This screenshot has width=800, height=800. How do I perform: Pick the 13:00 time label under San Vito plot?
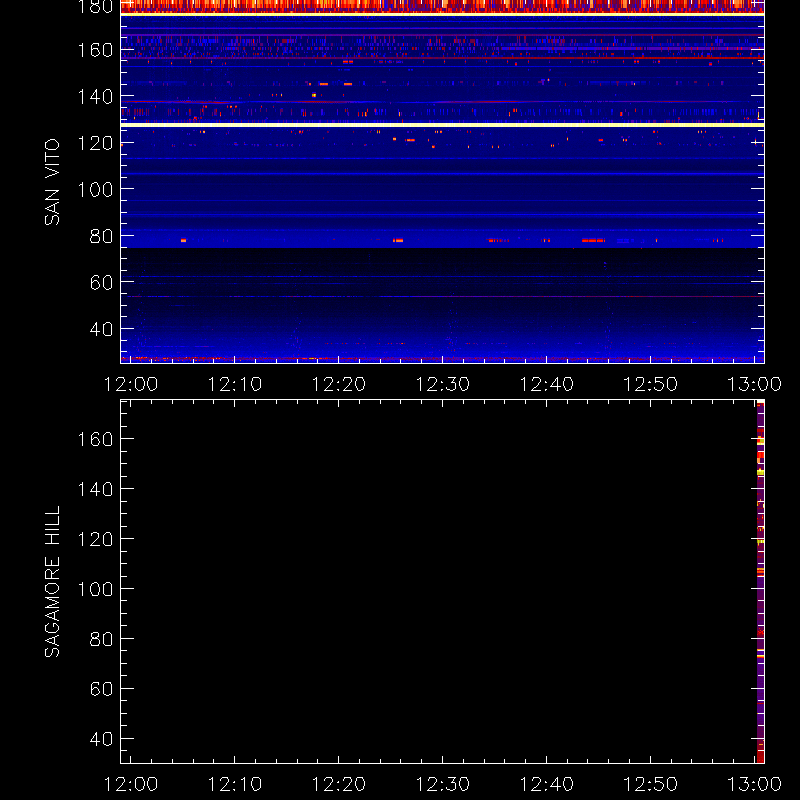[x=754, y=384]
